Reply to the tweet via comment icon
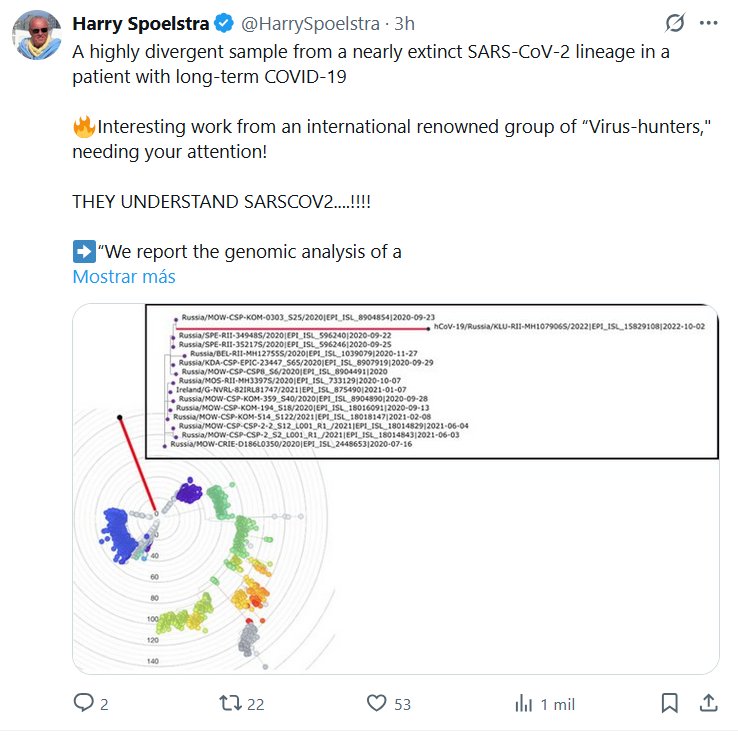Viewport: 738px width, 738px height. 84,704
